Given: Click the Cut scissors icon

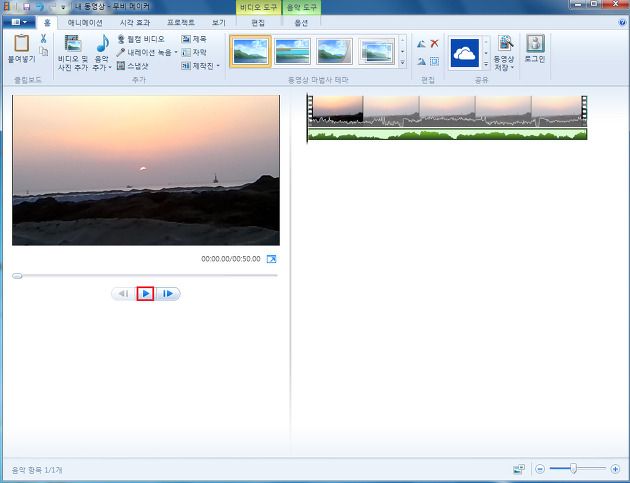Looking at the screenshot, I should coord(43,39).
